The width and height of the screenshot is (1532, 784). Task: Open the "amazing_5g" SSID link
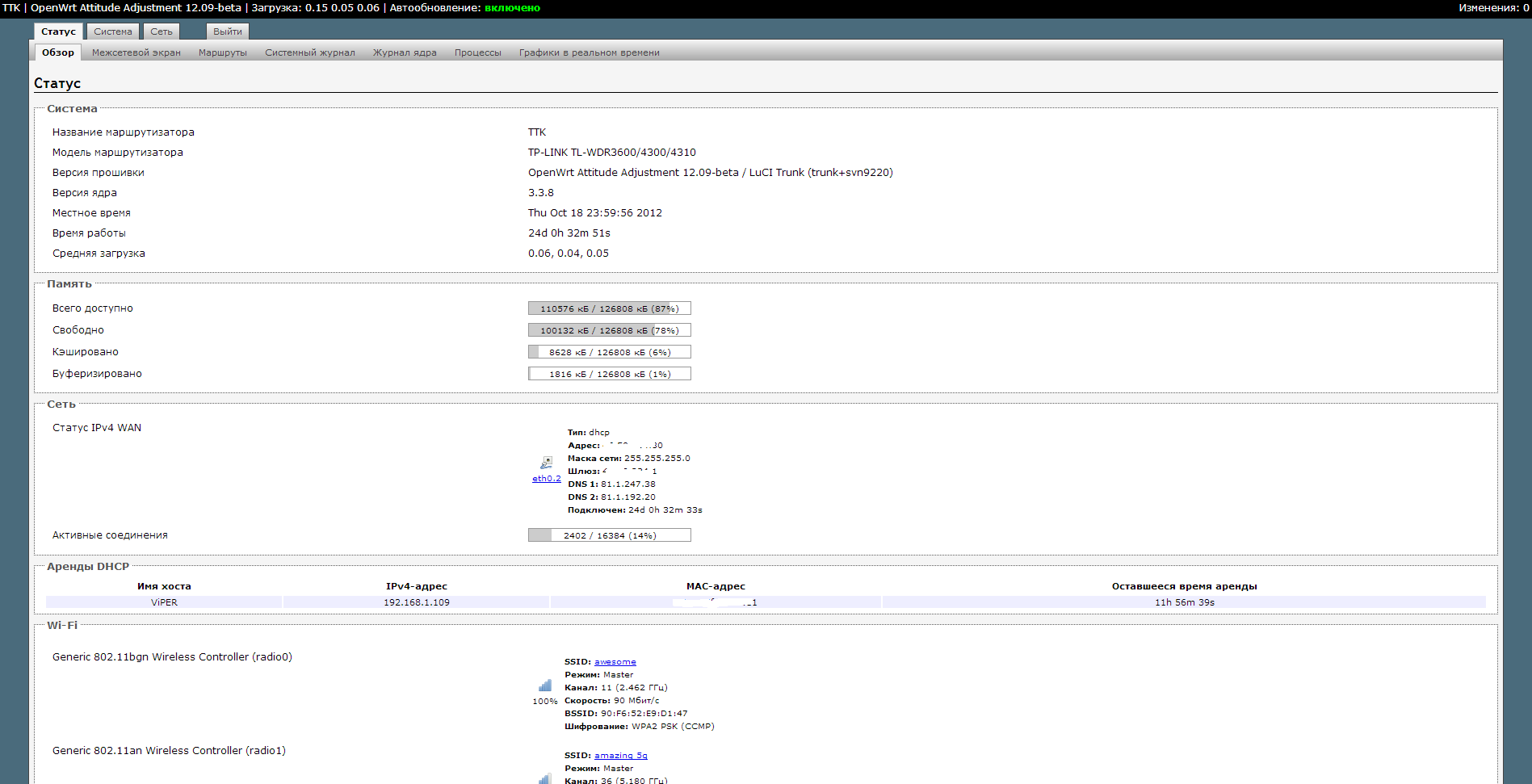(621, 756)
